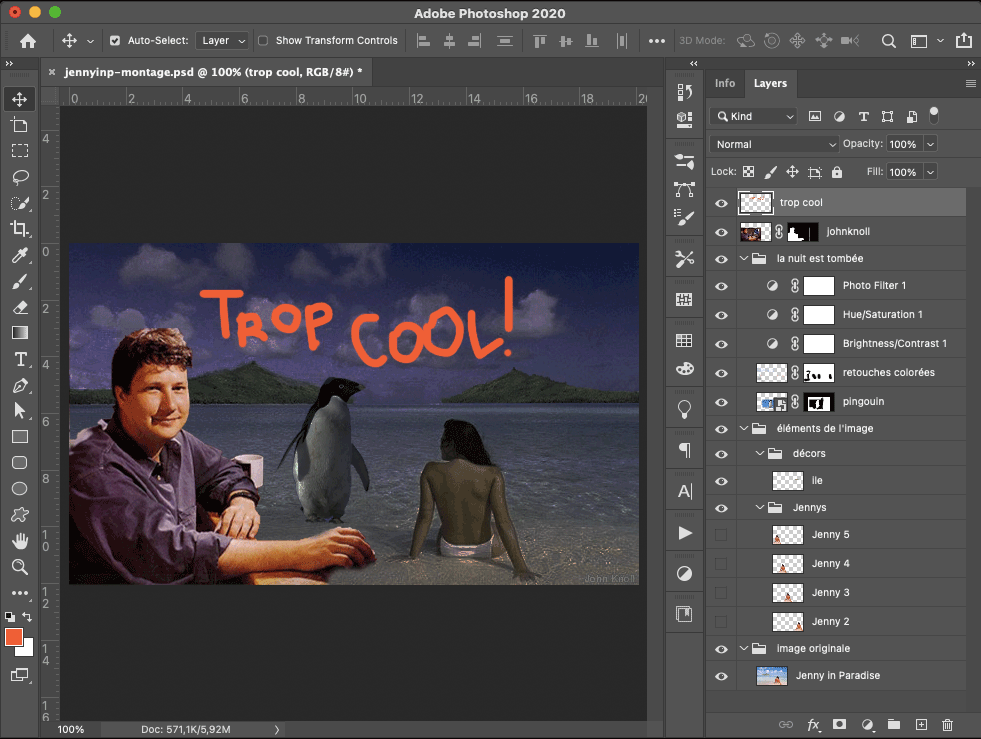This screenshot has height=739, width=981.
Task: Hide the johnknoll layer
Action: pos(721,232)
